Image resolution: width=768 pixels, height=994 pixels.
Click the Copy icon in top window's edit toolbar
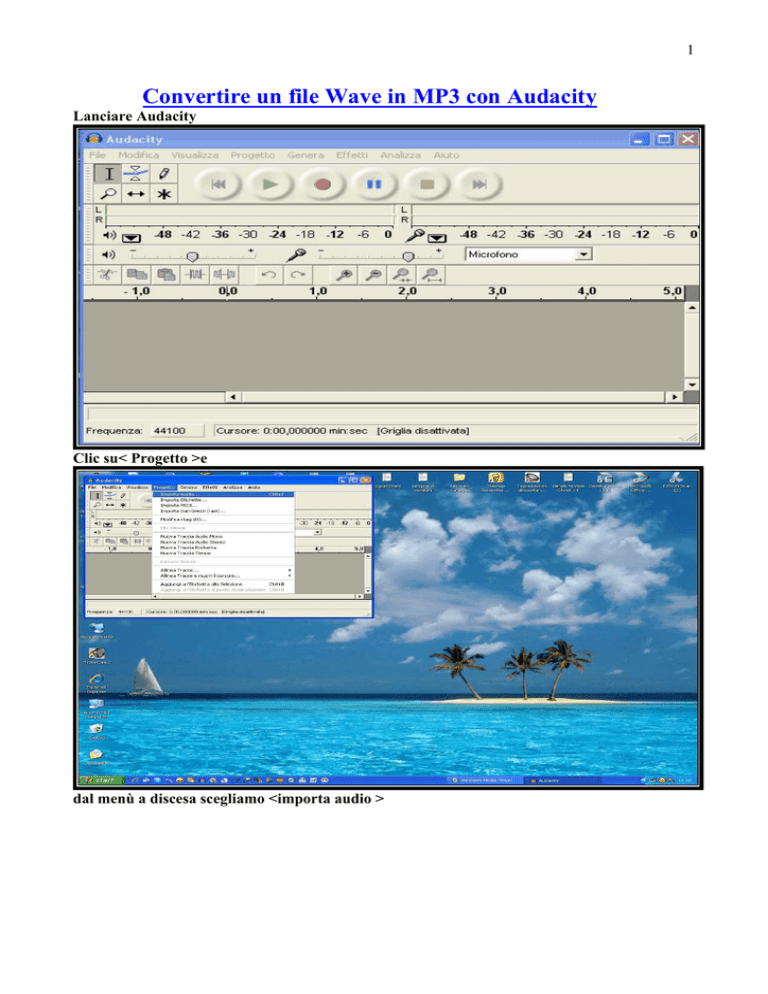pos(137,274)
